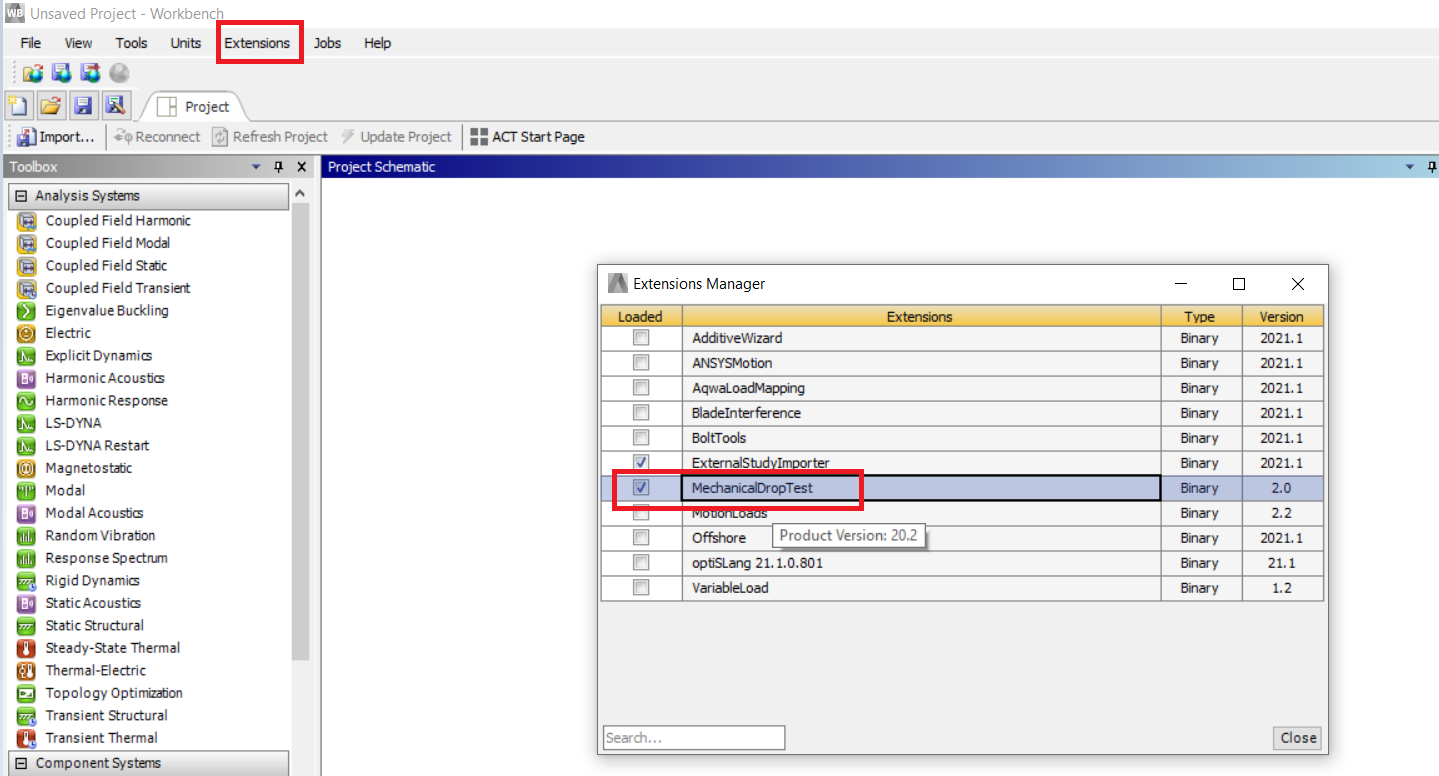Close the Extensions Manager with Close button
This screenshot has height=776, width=1439.
(1298, 738)
